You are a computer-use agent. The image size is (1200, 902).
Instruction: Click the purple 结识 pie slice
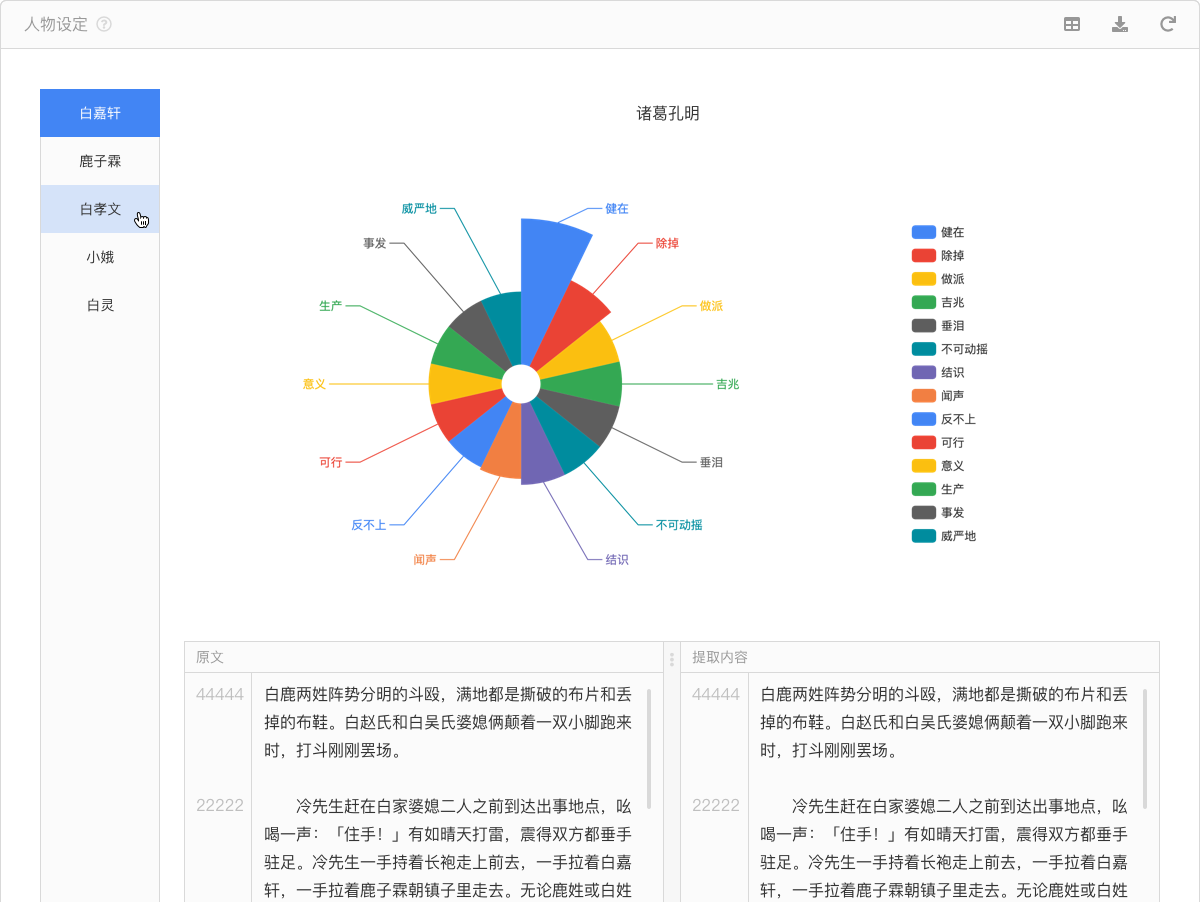(x=538, y=455)
